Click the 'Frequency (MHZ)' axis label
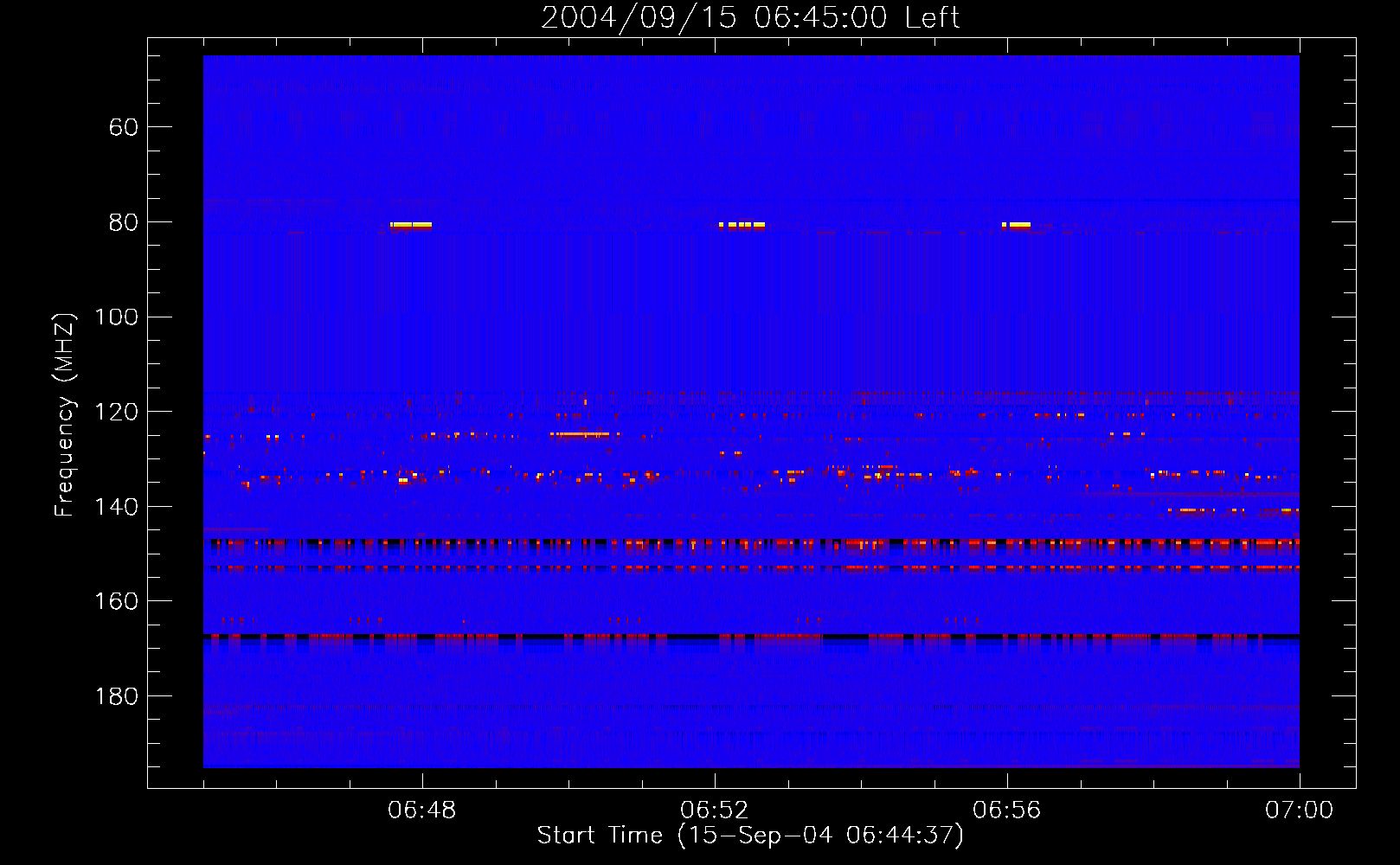The image size is (1400, 865). (65, 414)
